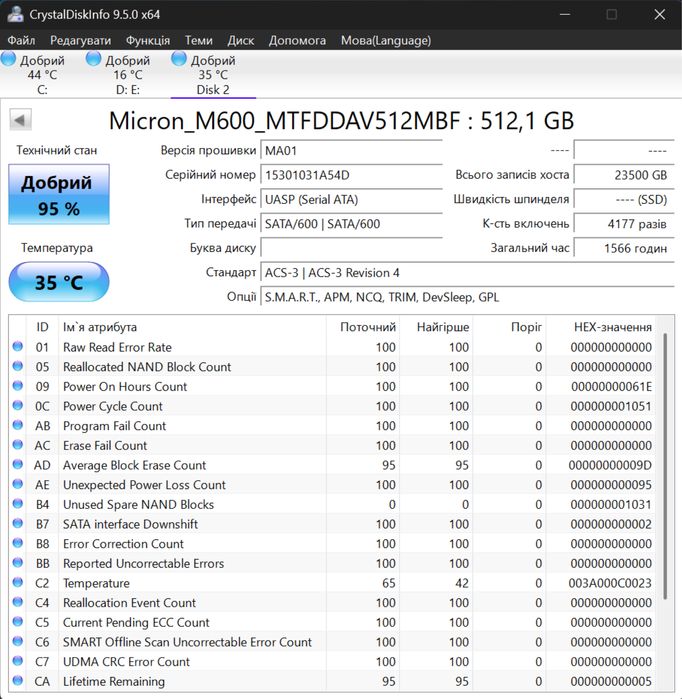Viewport: 682px width, 699px height.
Task: Click HEX value 00000000061E
Action: tap(611, 387)
